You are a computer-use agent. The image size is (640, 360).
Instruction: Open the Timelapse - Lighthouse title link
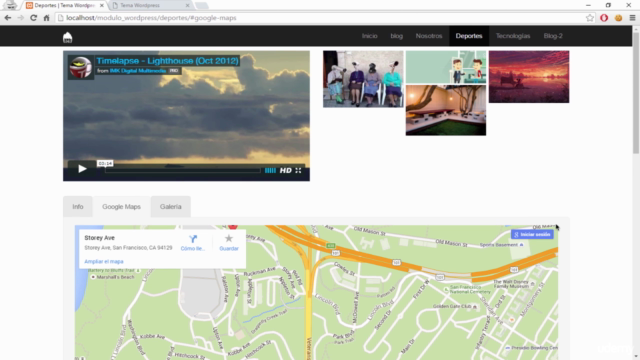(x=167, y=61)
